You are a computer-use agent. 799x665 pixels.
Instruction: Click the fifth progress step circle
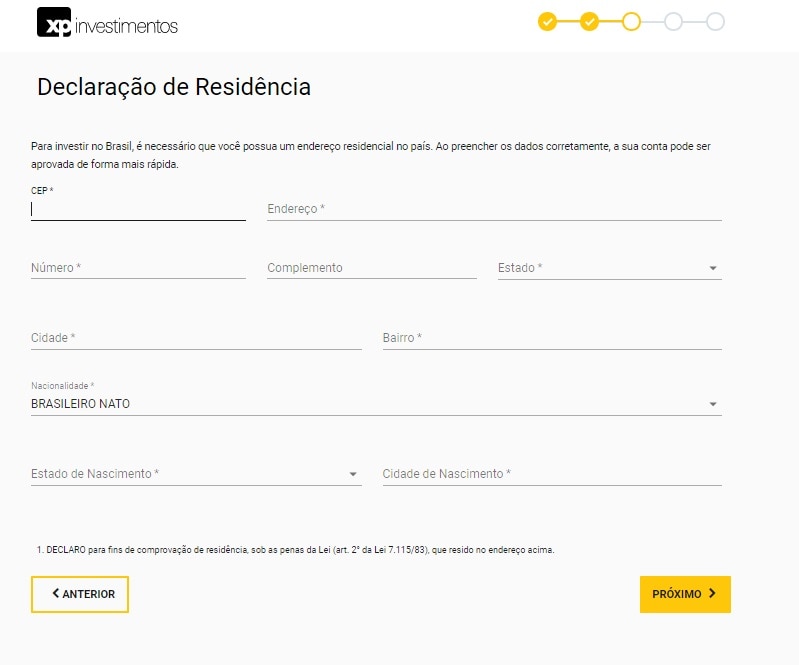[x=715, y=22]
